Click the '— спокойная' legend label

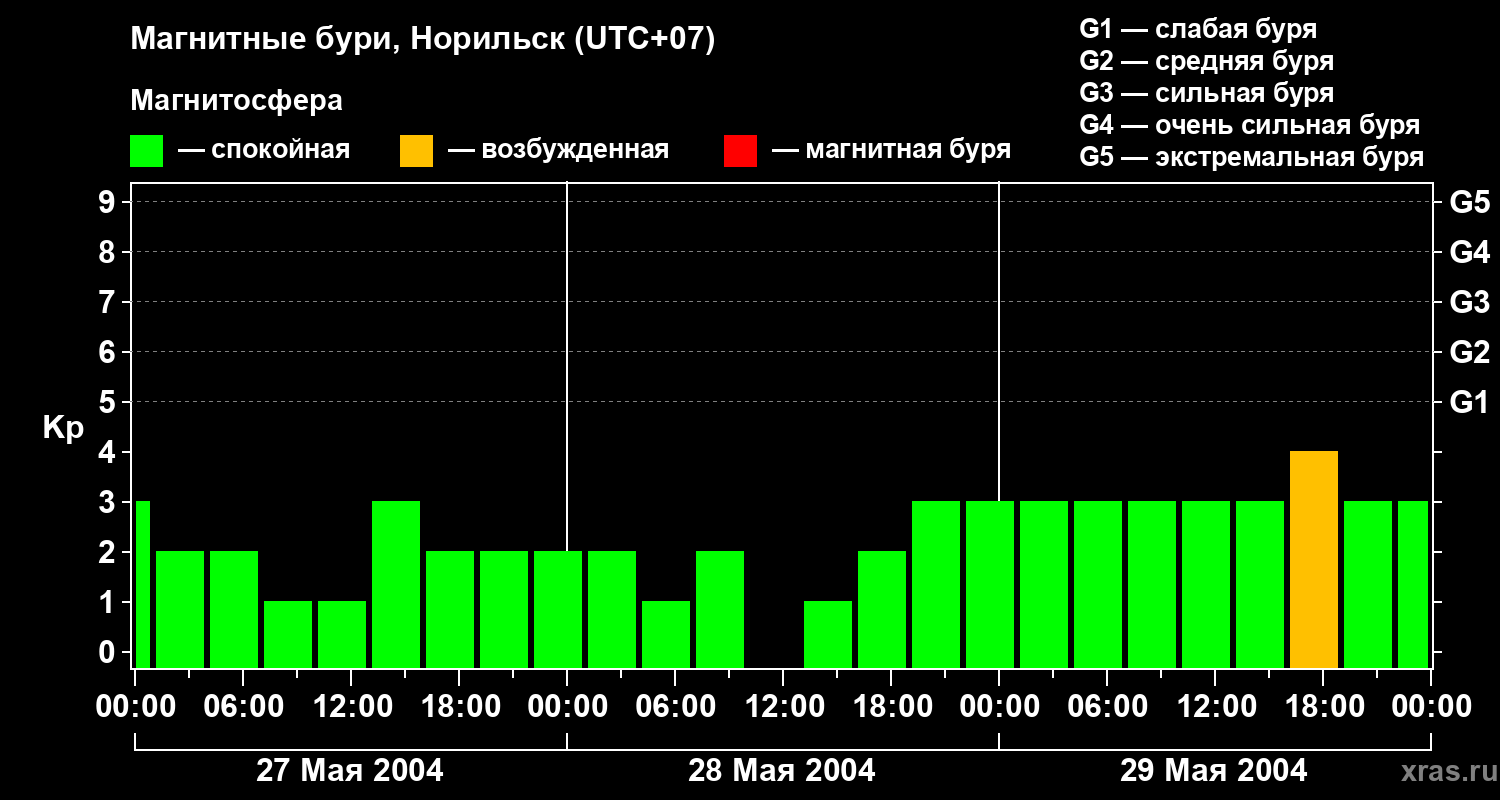(x=264, y=150)
